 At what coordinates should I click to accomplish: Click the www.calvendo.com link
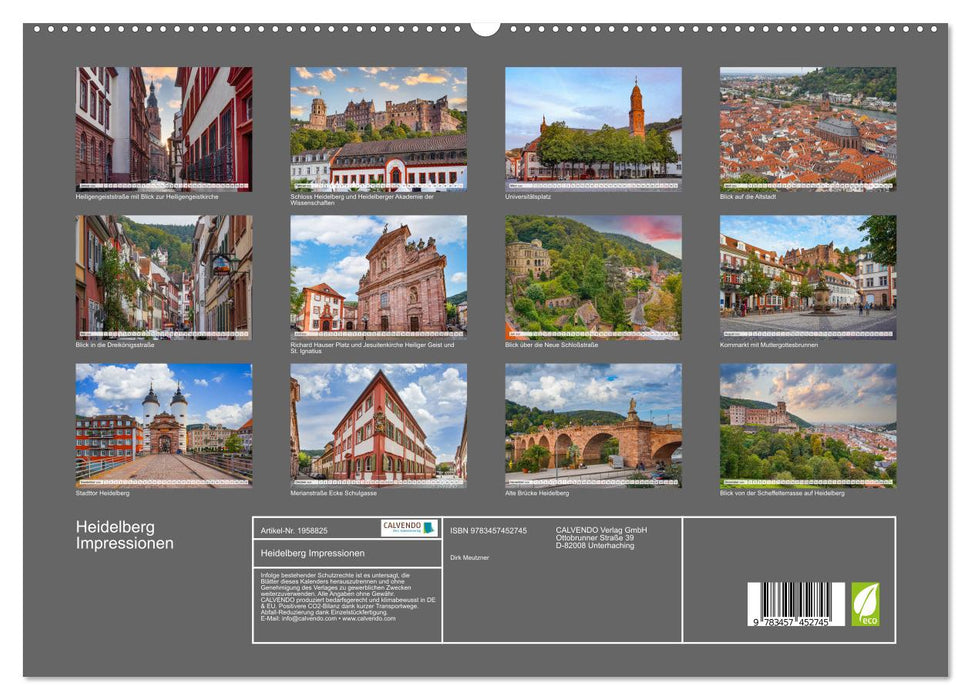point(370,618)
